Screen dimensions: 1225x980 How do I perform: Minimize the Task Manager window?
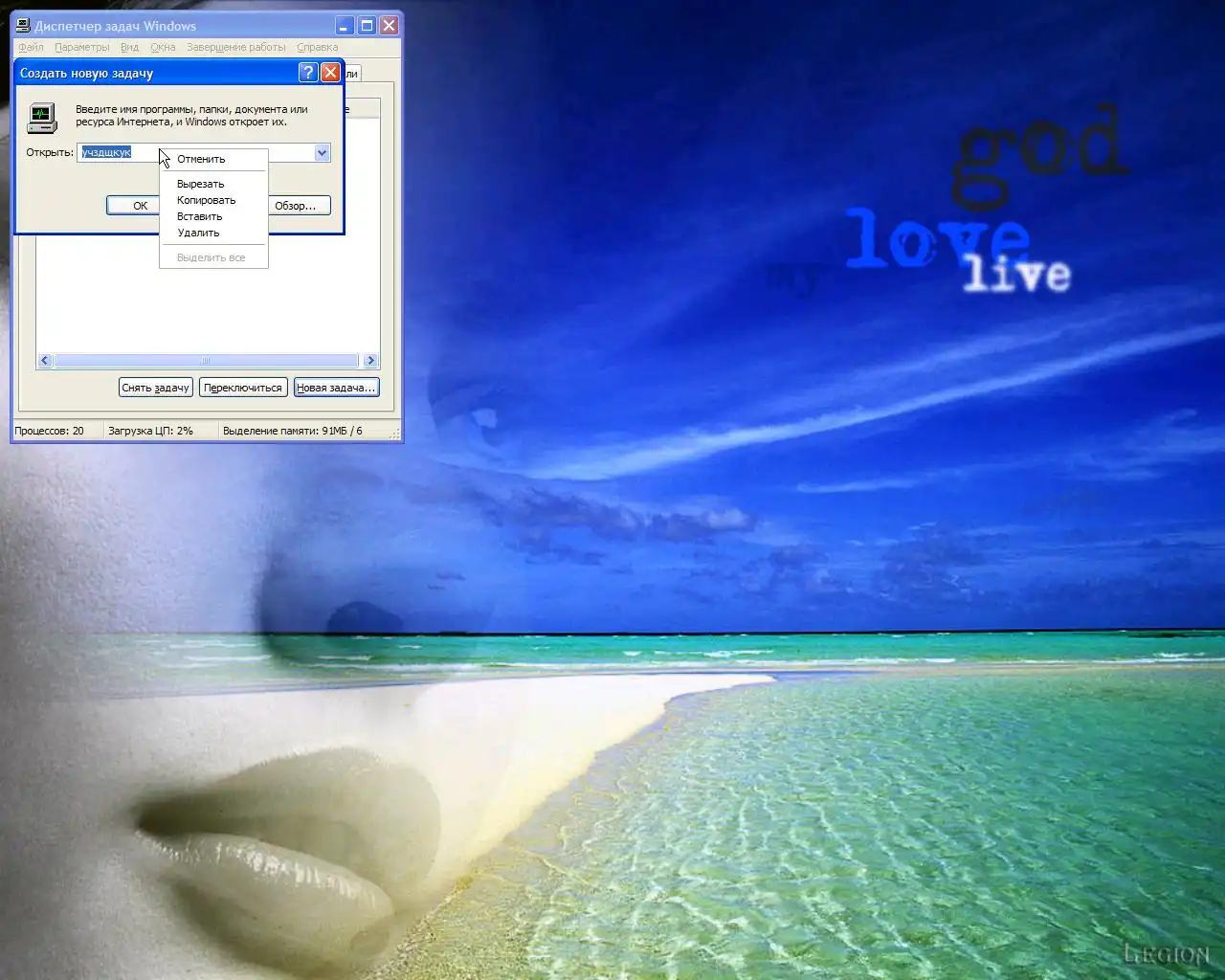tap(344, 26)
